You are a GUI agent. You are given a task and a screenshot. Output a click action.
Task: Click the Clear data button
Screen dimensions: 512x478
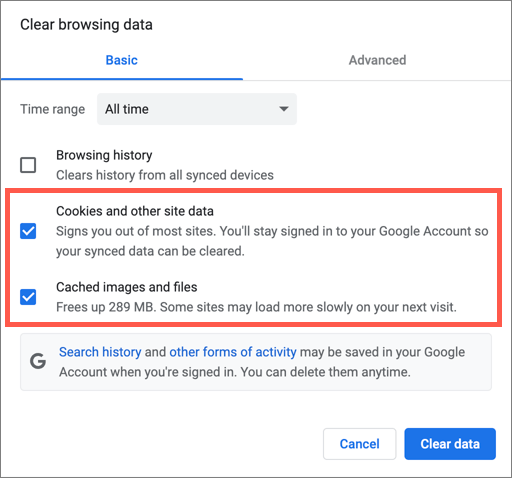tap(450, 444)
